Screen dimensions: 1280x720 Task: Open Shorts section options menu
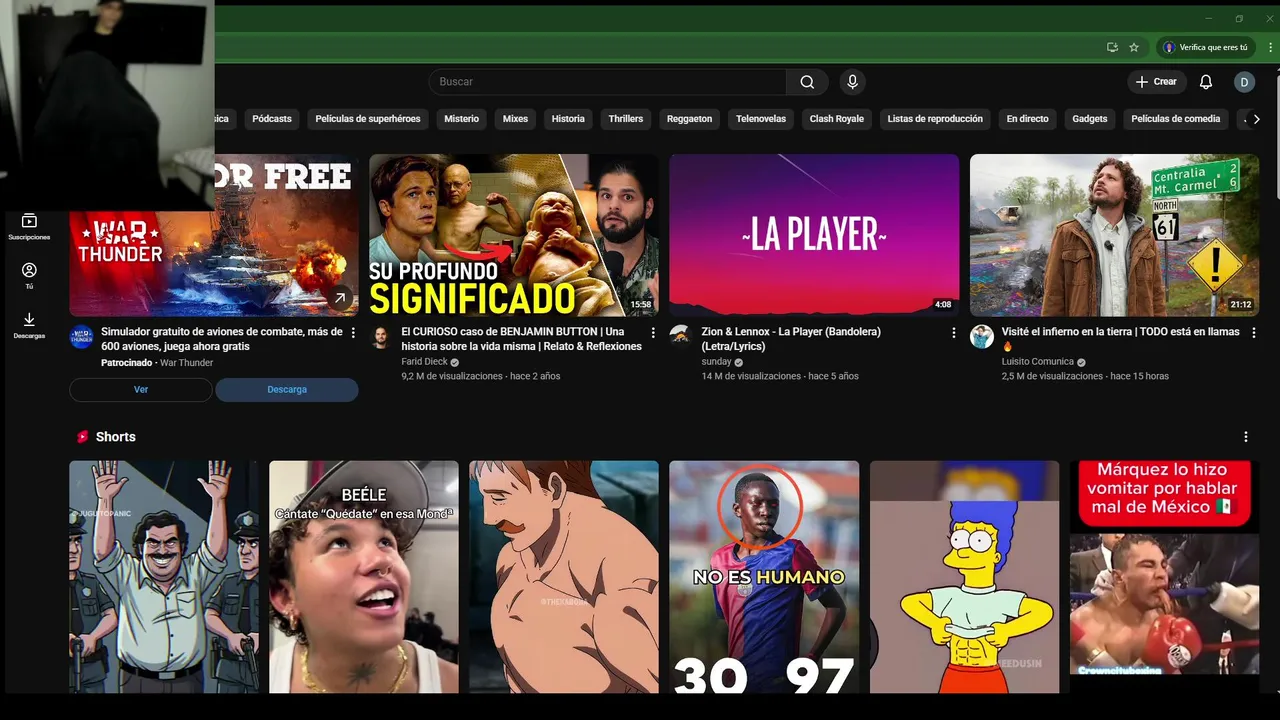click(x=1246, y=437)
